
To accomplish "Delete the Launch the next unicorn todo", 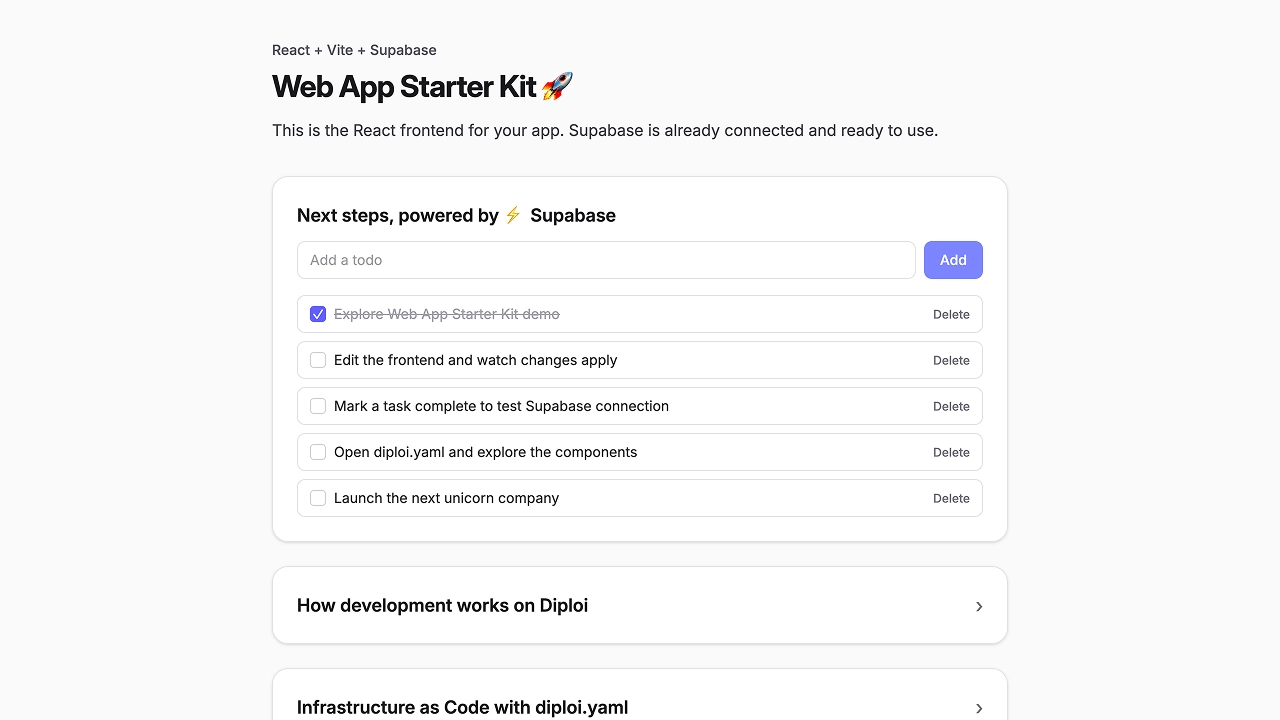I will (951, 498).
